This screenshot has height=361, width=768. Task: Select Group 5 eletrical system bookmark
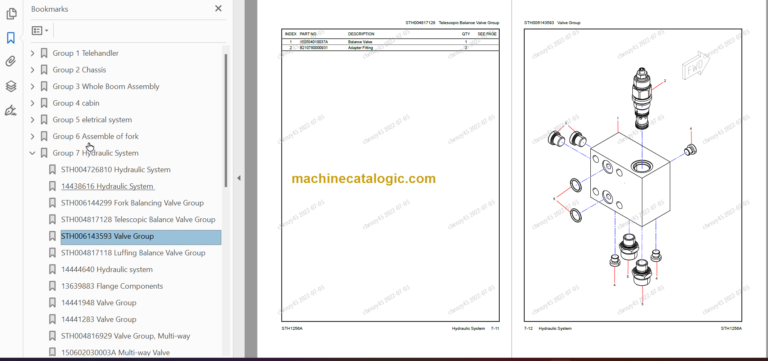coord(92,120)
